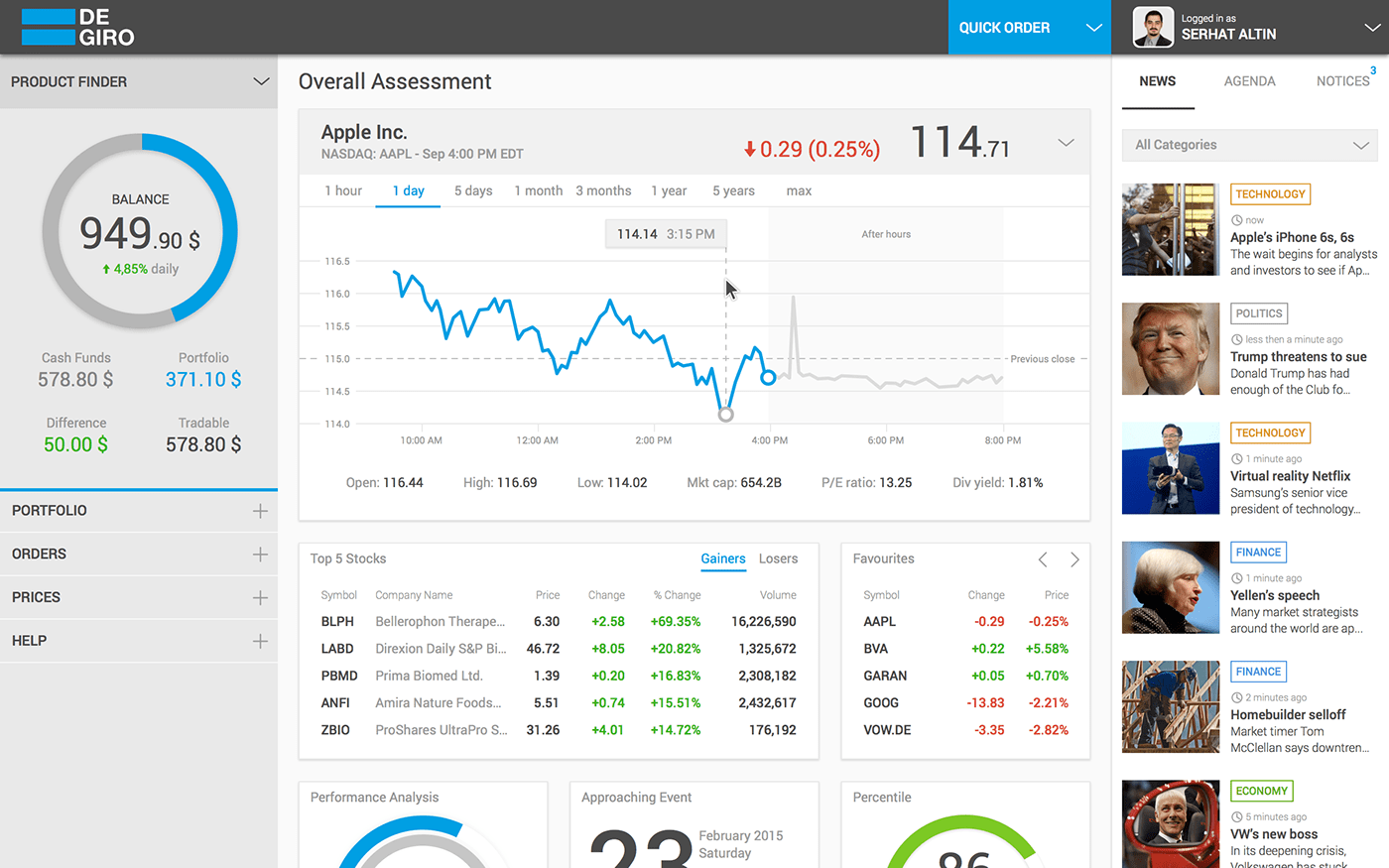
Task: Open the homebuilder construction thumbnail
Action: [x=1171, y=706]
